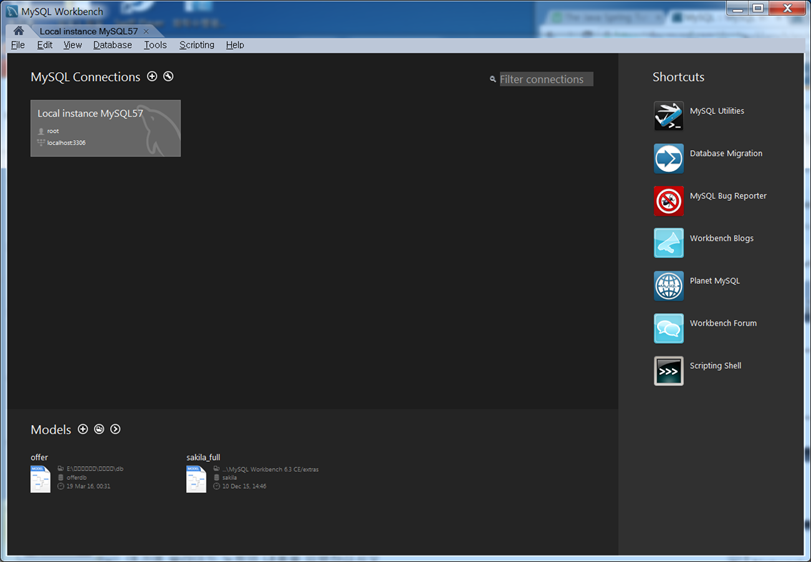Click the Shortcuts heading
The width and height of the screenshot is (811, 562).
[678, 77]
